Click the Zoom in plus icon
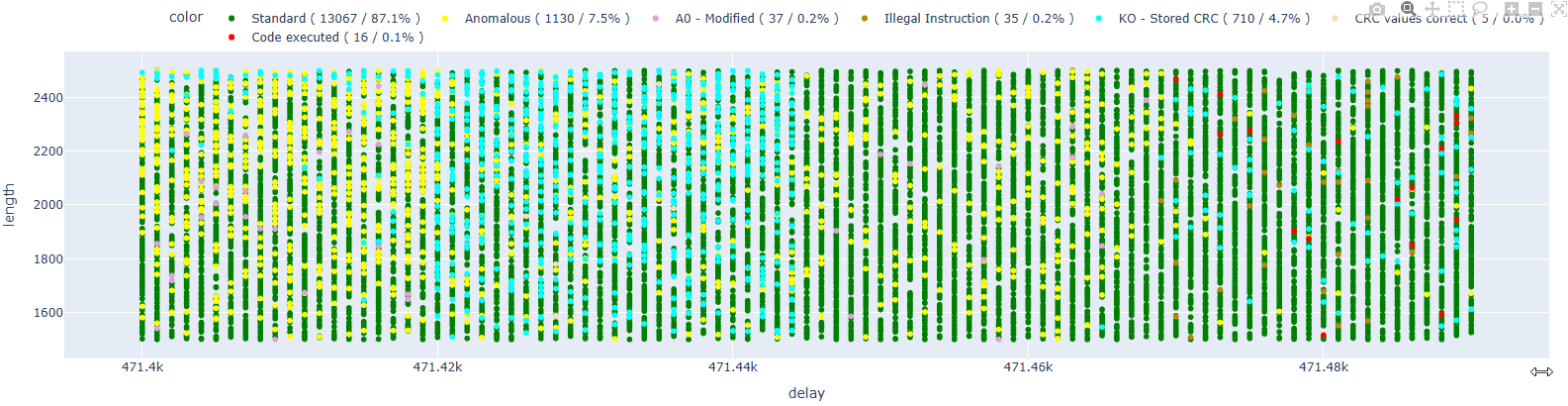The image size is (1568, 406). tap(1512, 9)
